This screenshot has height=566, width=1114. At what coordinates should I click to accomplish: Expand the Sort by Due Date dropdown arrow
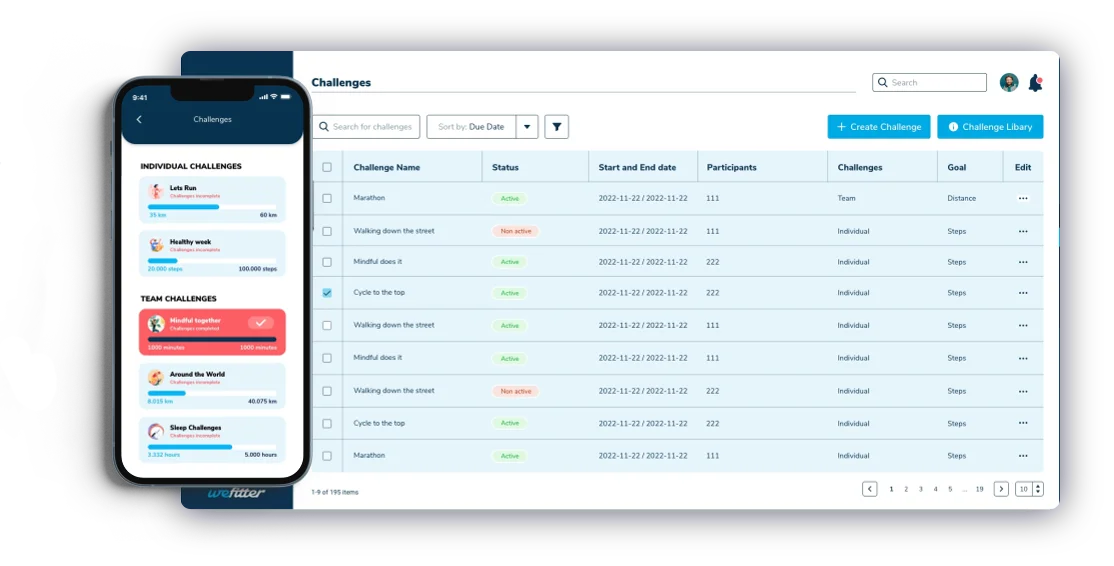527,127
